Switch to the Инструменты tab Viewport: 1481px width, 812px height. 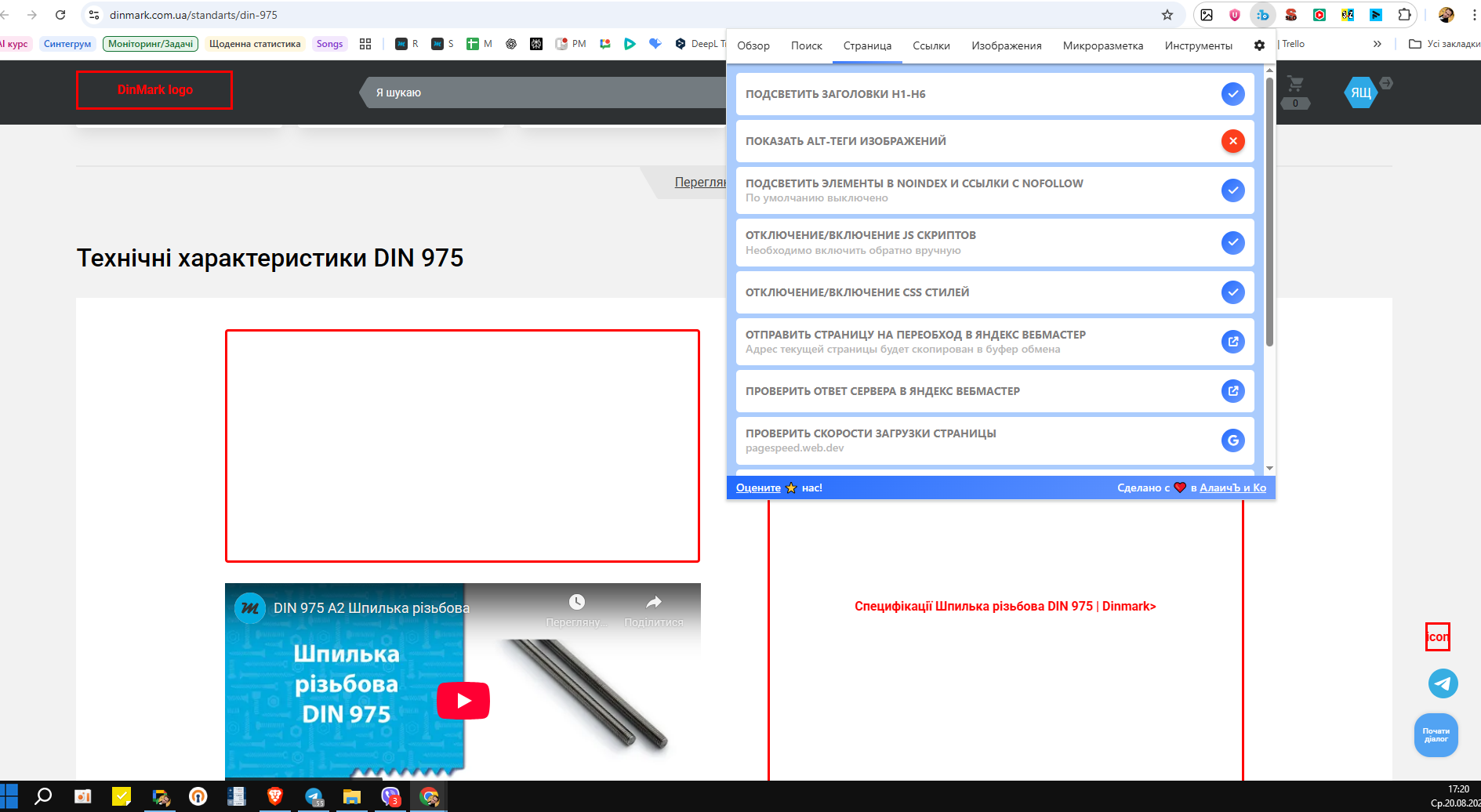(1199, 45)
